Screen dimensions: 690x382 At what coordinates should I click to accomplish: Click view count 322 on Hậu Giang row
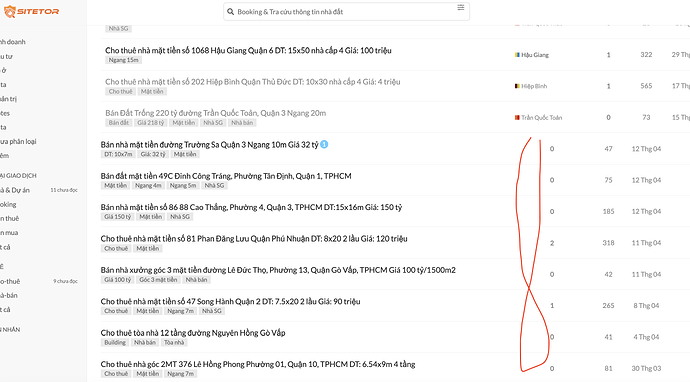click(x=646, y=55)
